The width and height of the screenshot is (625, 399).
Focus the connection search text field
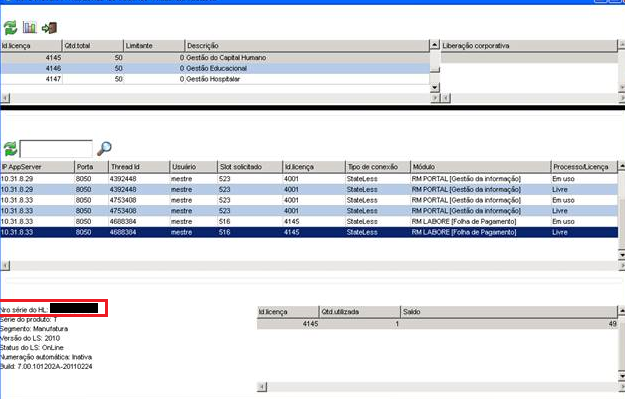56,149
